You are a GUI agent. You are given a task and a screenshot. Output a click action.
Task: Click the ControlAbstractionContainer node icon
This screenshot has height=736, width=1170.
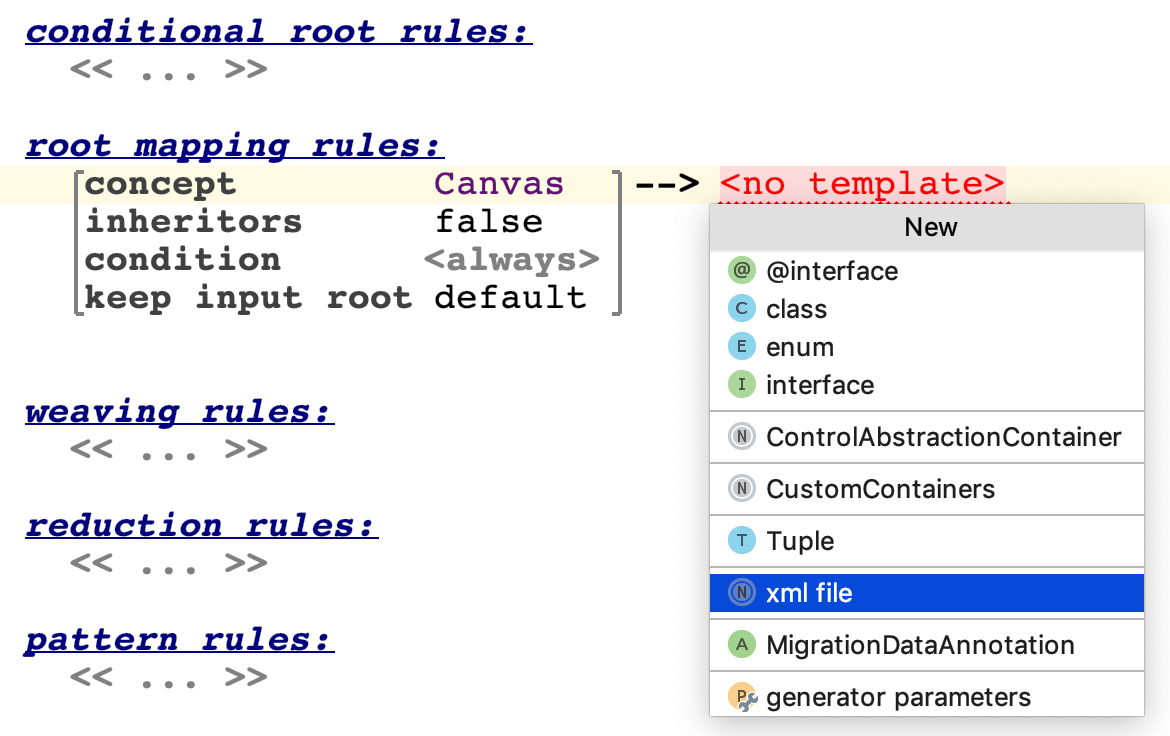(x=741, y=437)
